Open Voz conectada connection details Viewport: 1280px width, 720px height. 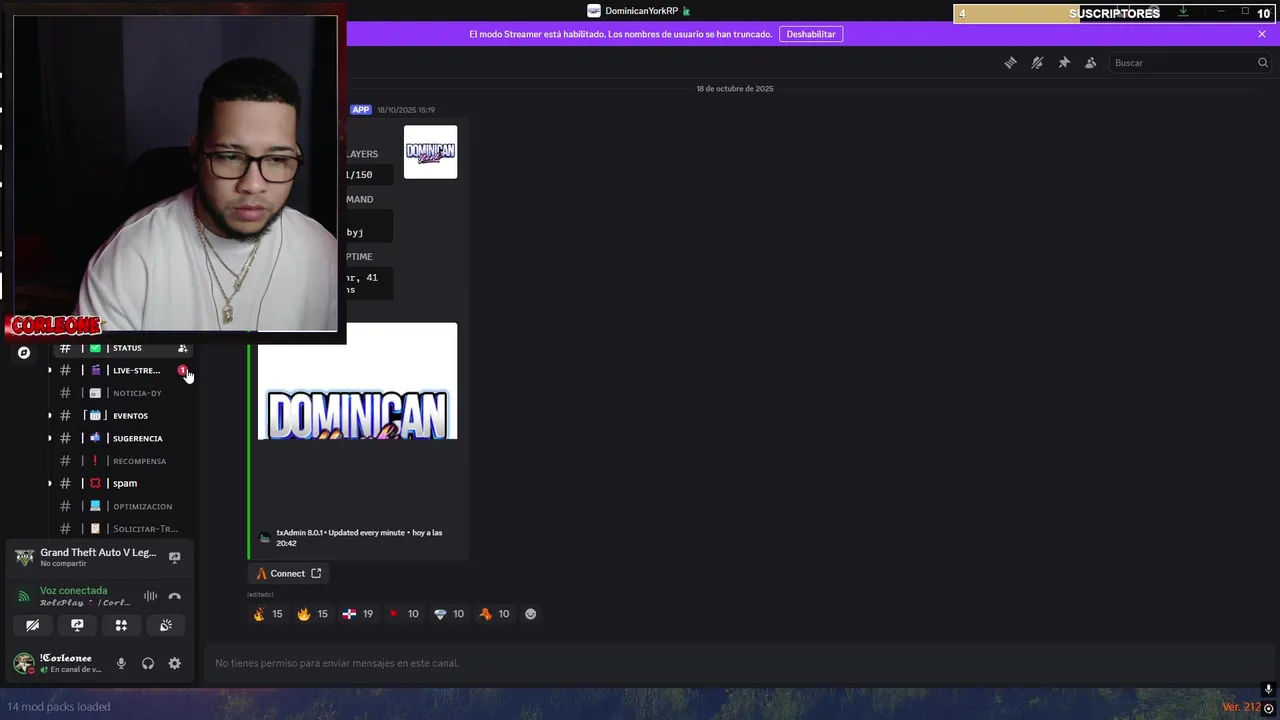[x=73, y=590]
